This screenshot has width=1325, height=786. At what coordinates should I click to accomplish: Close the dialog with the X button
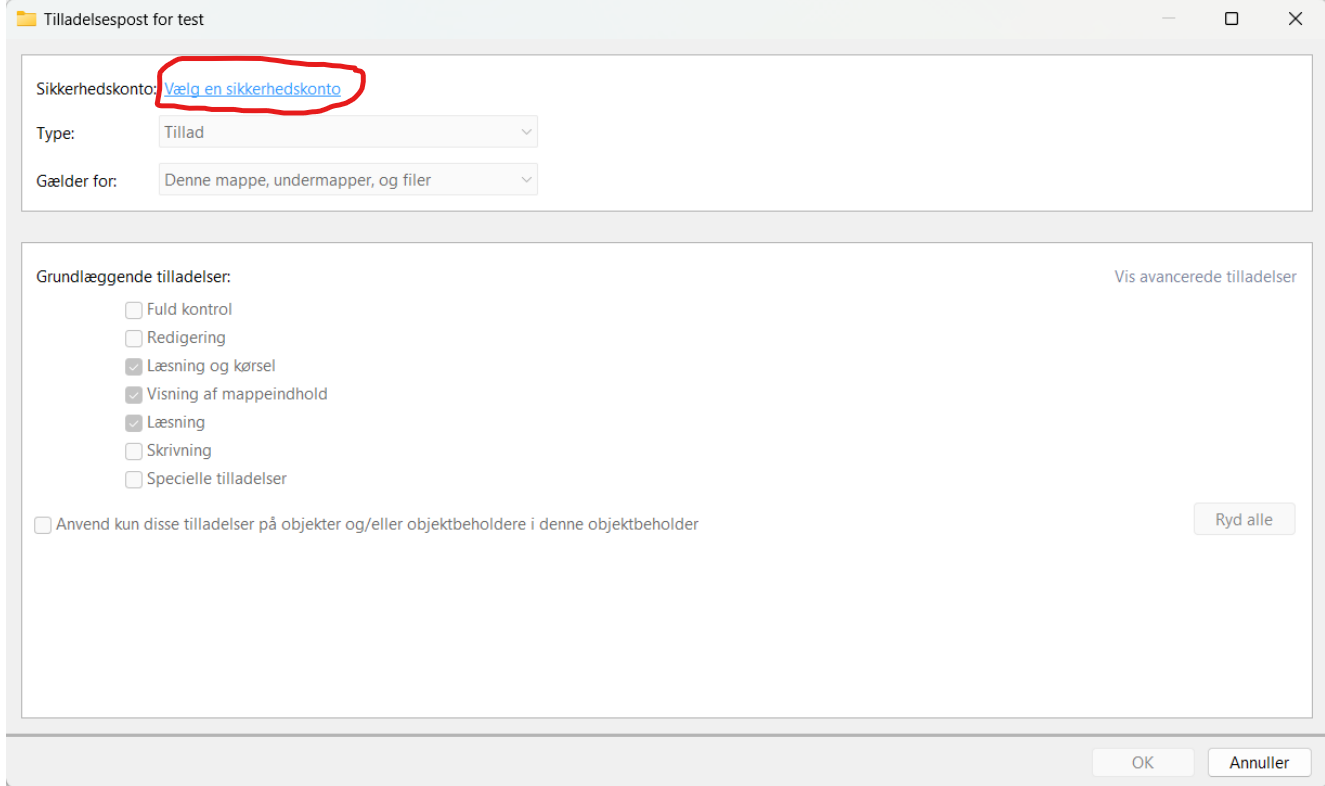[x=1295, y=19]
